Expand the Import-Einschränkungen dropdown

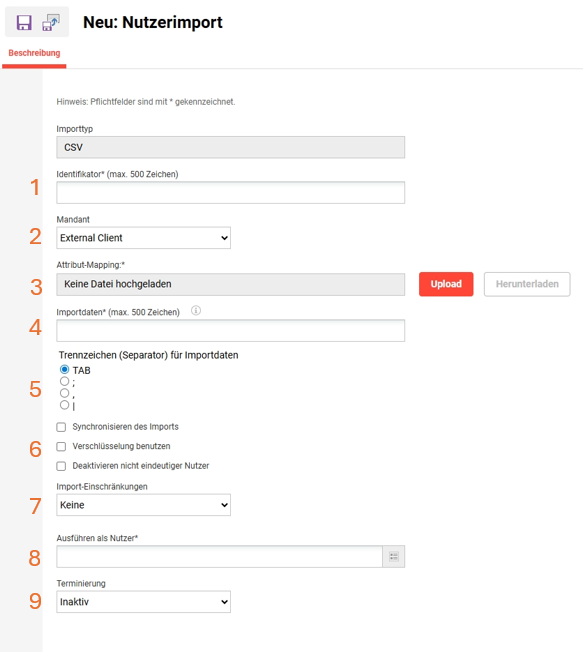coord(143,505)
